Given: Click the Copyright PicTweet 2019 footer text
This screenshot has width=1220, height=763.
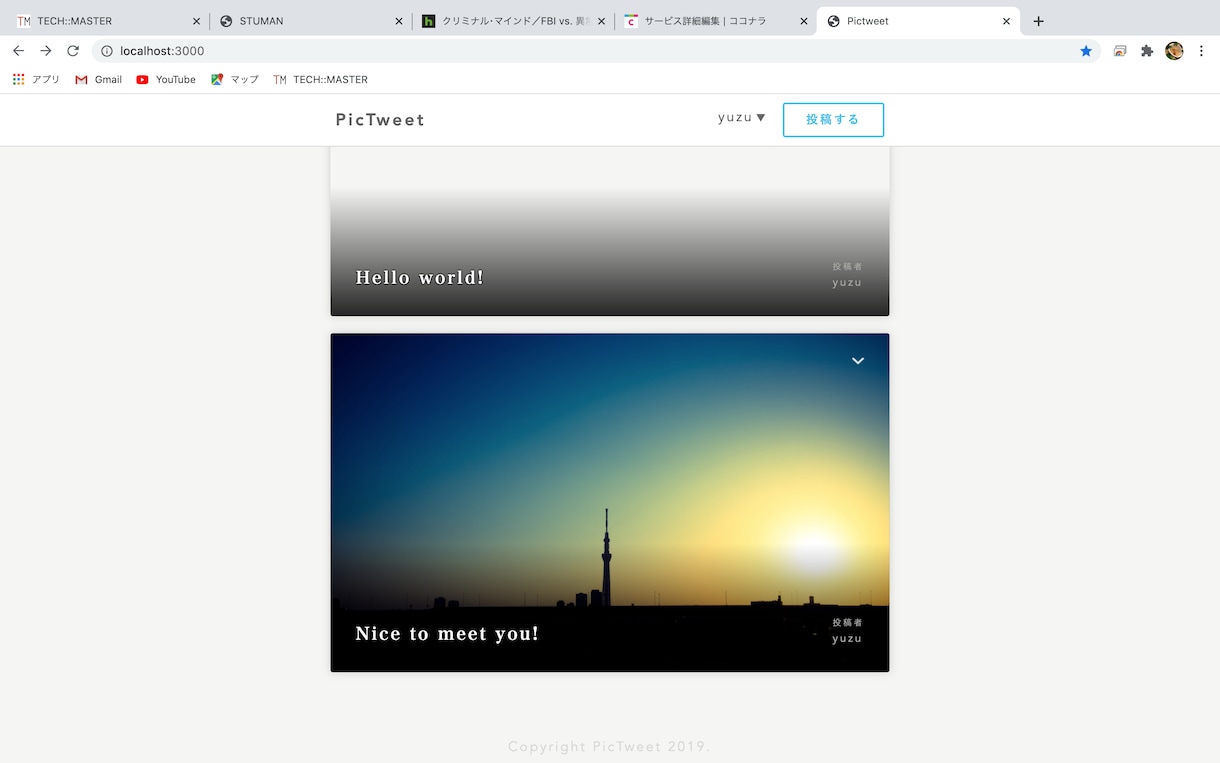Looking at the screenshot, I should tap(609, 747).
